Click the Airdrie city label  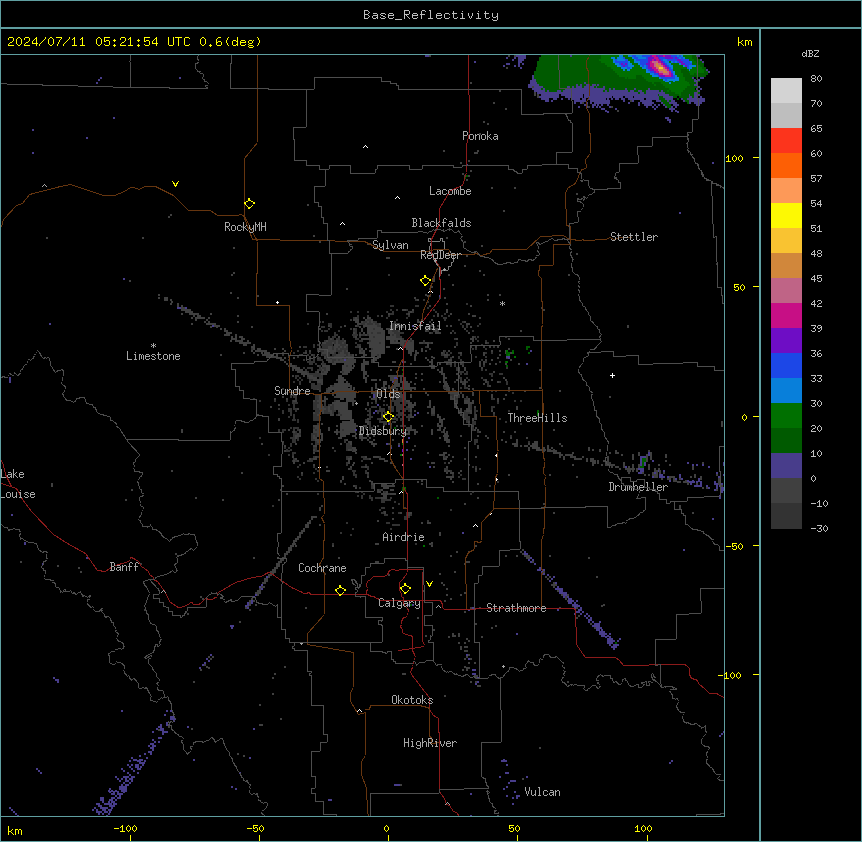tap(403, 537)
